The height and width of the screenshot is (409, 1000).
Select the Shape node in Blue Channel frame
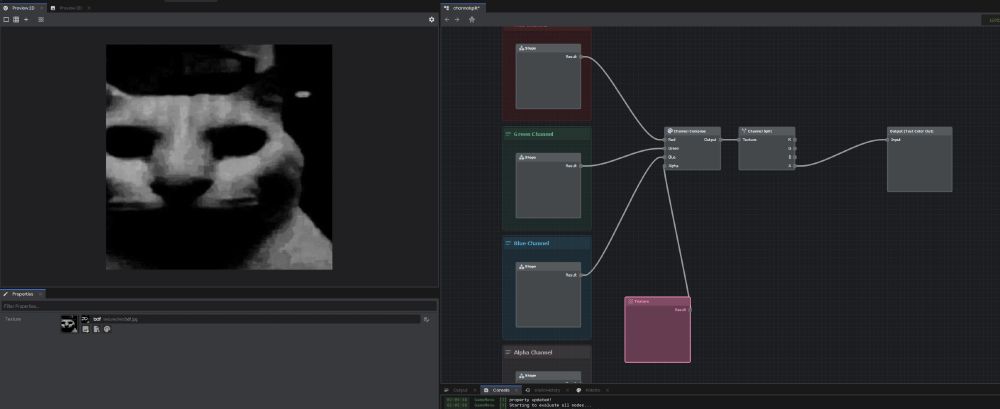tap(548, 295)
